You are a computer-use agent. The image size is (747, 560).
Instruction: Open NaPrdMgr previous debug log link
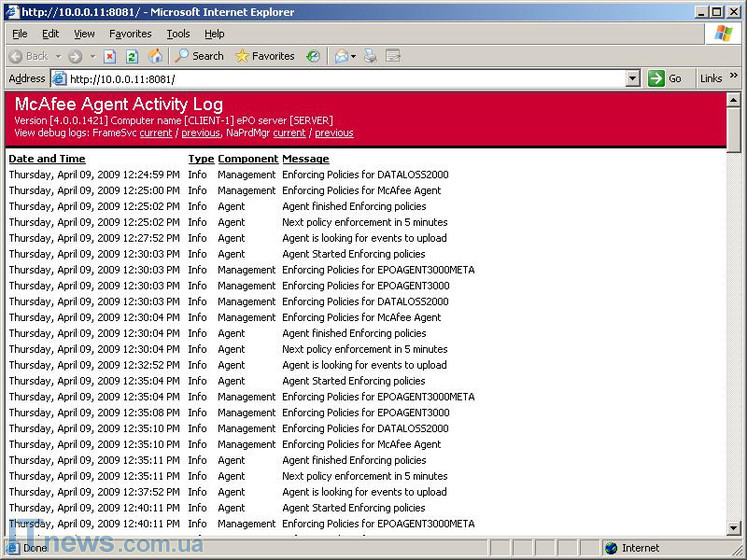334,133
